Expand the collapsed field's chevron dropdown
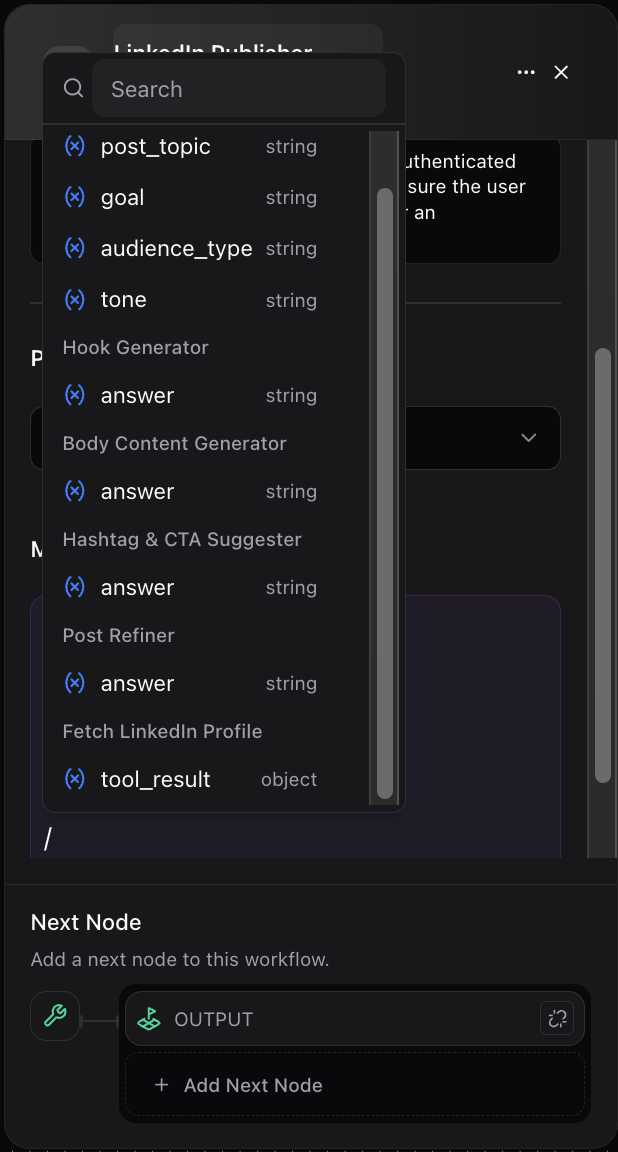 tap(528, 437)
